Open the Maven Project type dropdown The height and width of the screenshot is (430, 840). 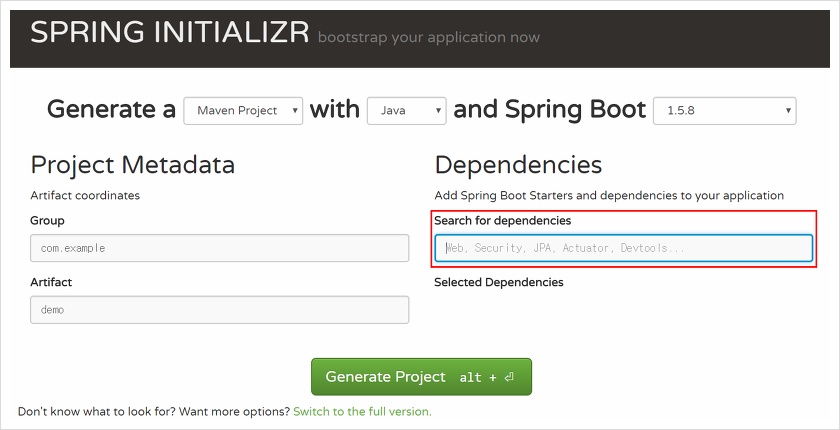point(243,111)
